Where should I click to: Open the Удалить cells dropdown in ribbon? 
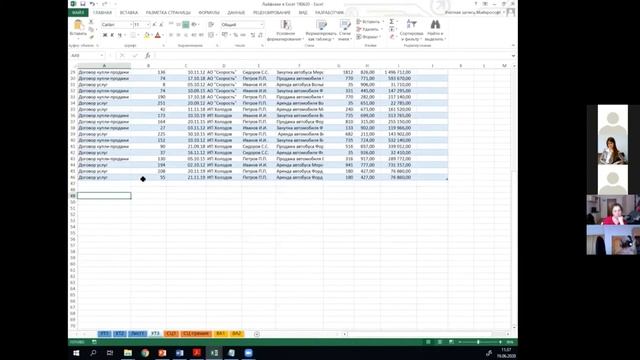pyautogui.click(x=370, y=29)
